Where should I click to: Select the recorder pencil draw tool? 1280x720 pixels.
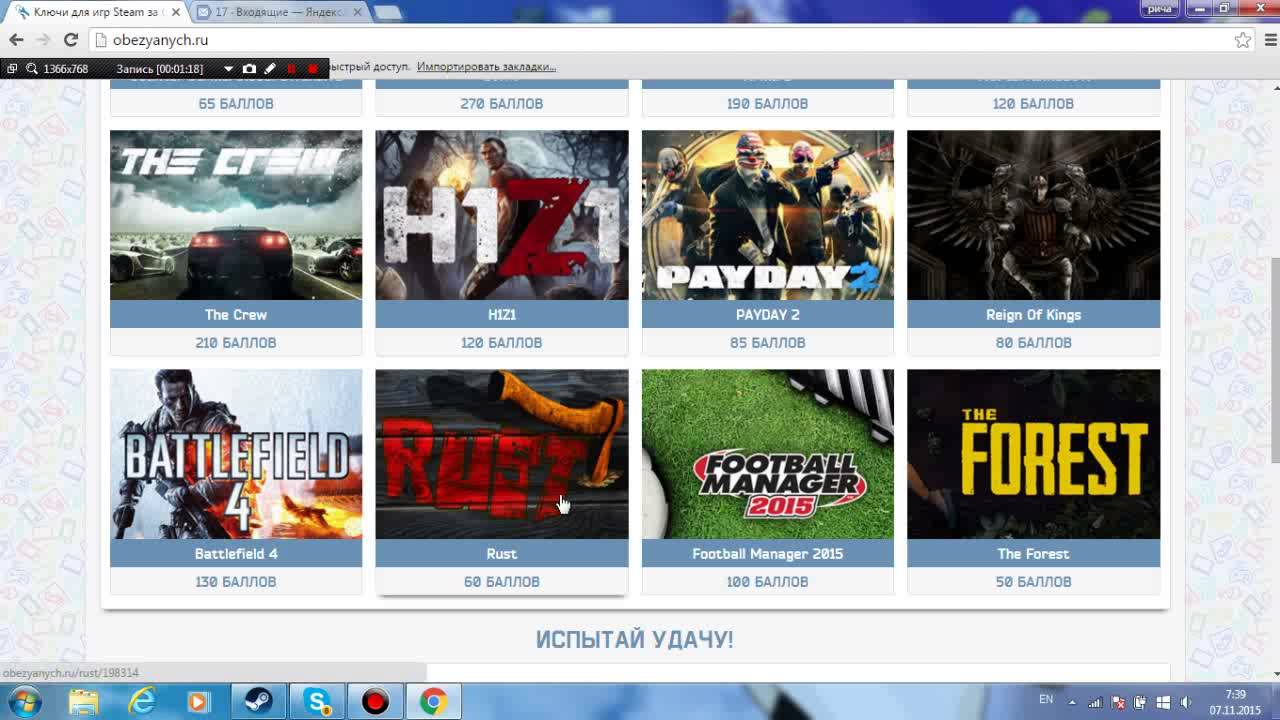tap(270, 69)
